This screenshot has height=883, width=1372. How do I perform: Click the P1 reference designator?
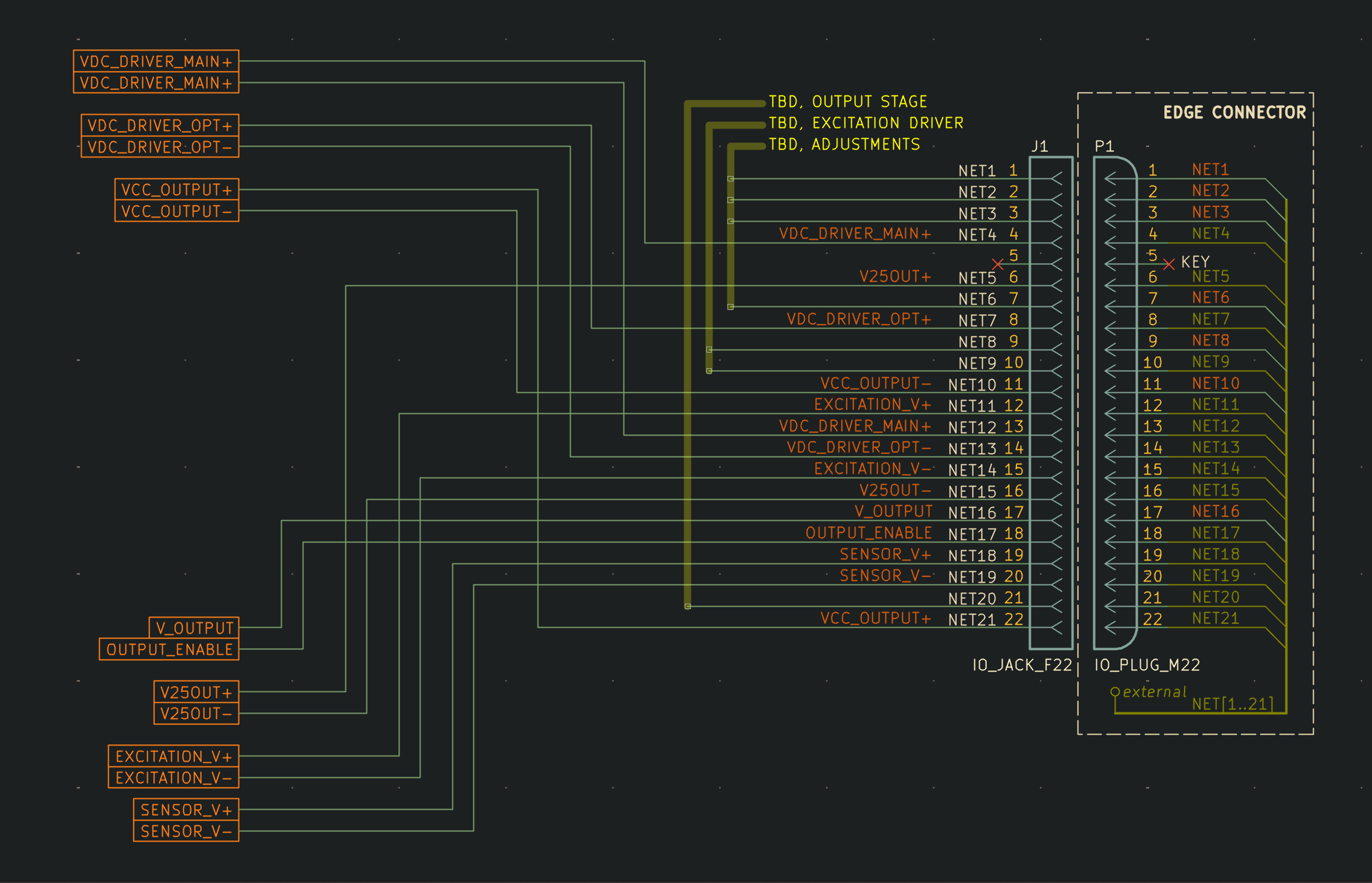[1104, 146]
